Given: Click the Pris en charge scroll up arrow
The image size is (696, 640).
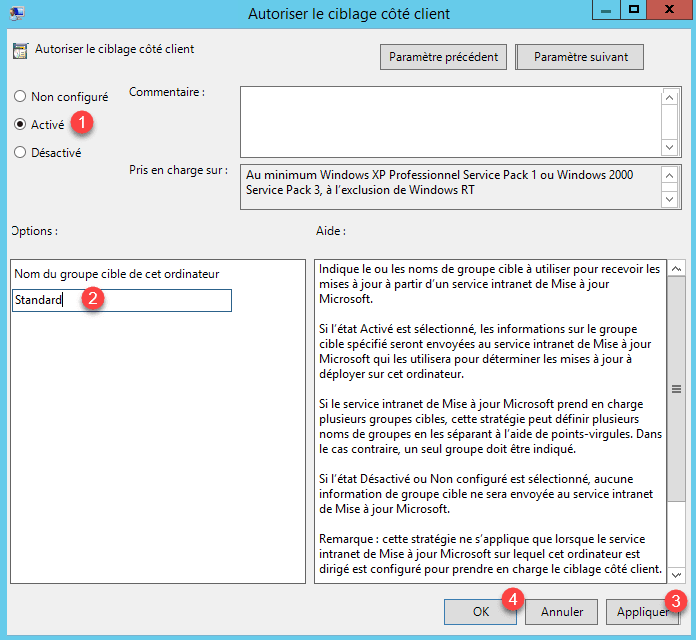Looking at the screenshot, I should click(669, 175).
